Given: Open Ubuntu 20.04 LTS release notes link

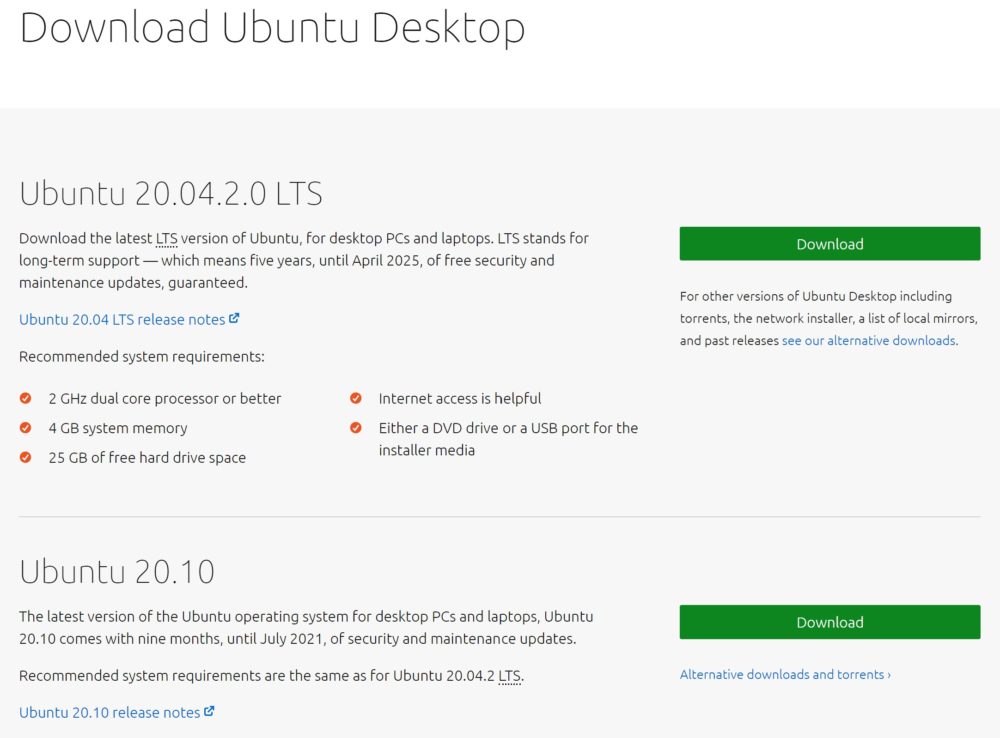Looking at the screenshot, I should click(x=122, y=320).
